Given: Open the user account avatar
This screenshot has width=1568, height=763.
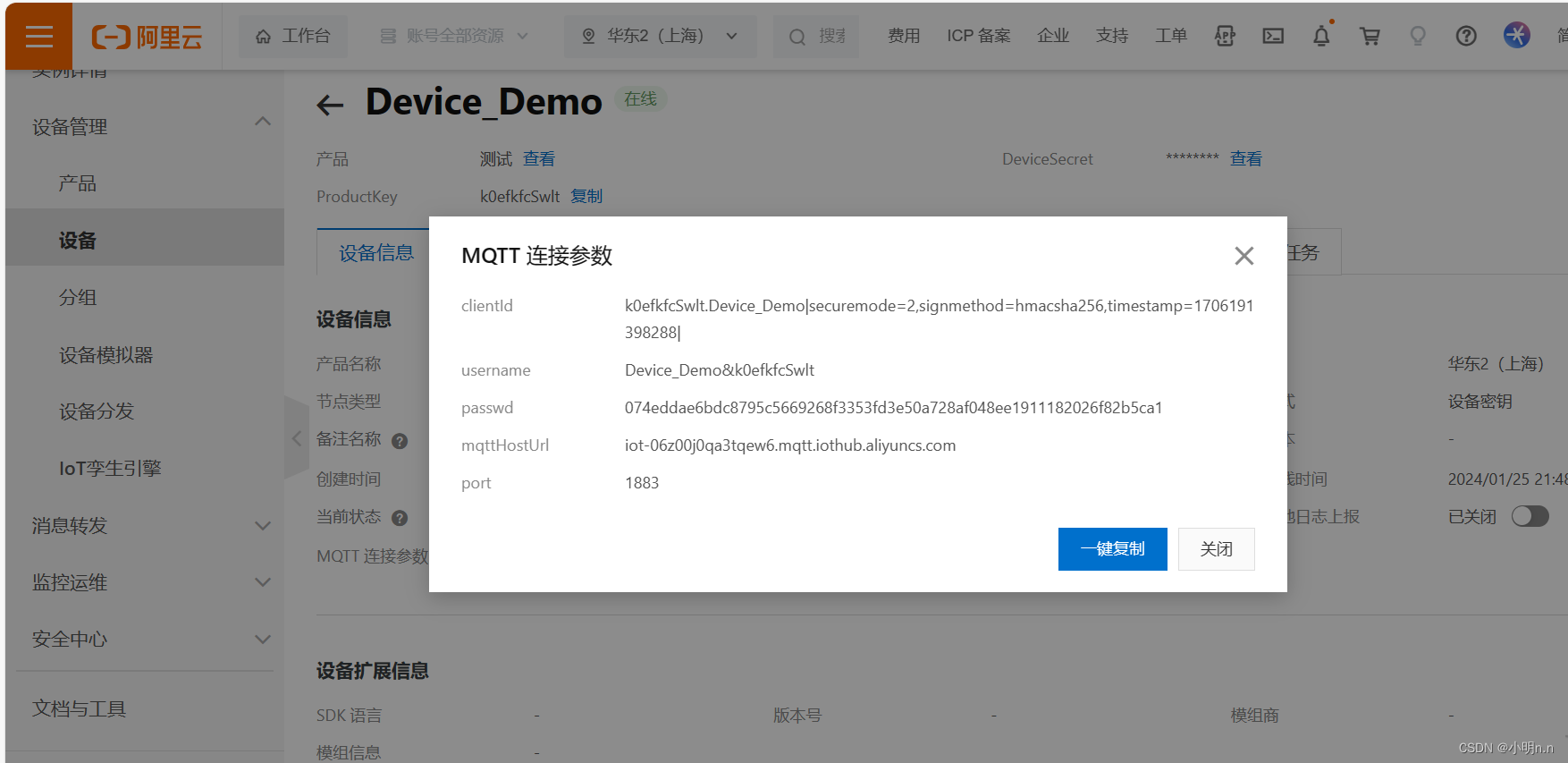Looking at the screenshot, I should pos(1516,35).
